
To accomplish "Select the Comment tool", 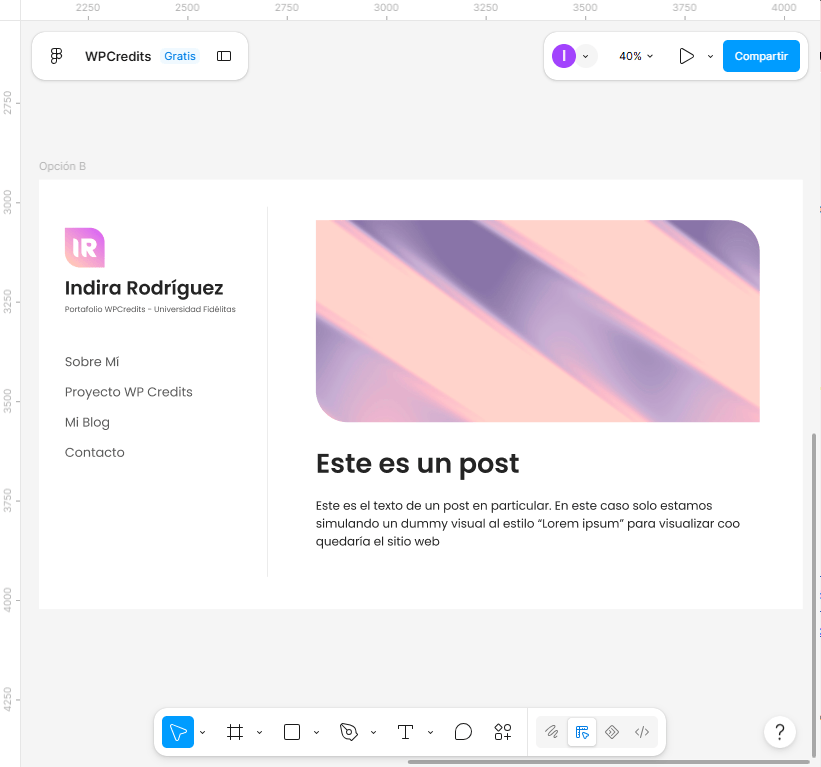I will 463,732.
